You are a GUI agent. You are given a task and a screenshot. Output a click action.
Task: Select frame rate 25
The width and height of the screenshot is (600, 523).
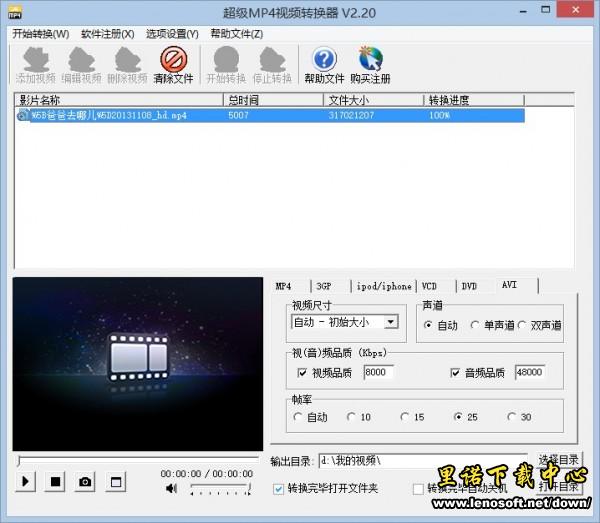coord(457,417)
